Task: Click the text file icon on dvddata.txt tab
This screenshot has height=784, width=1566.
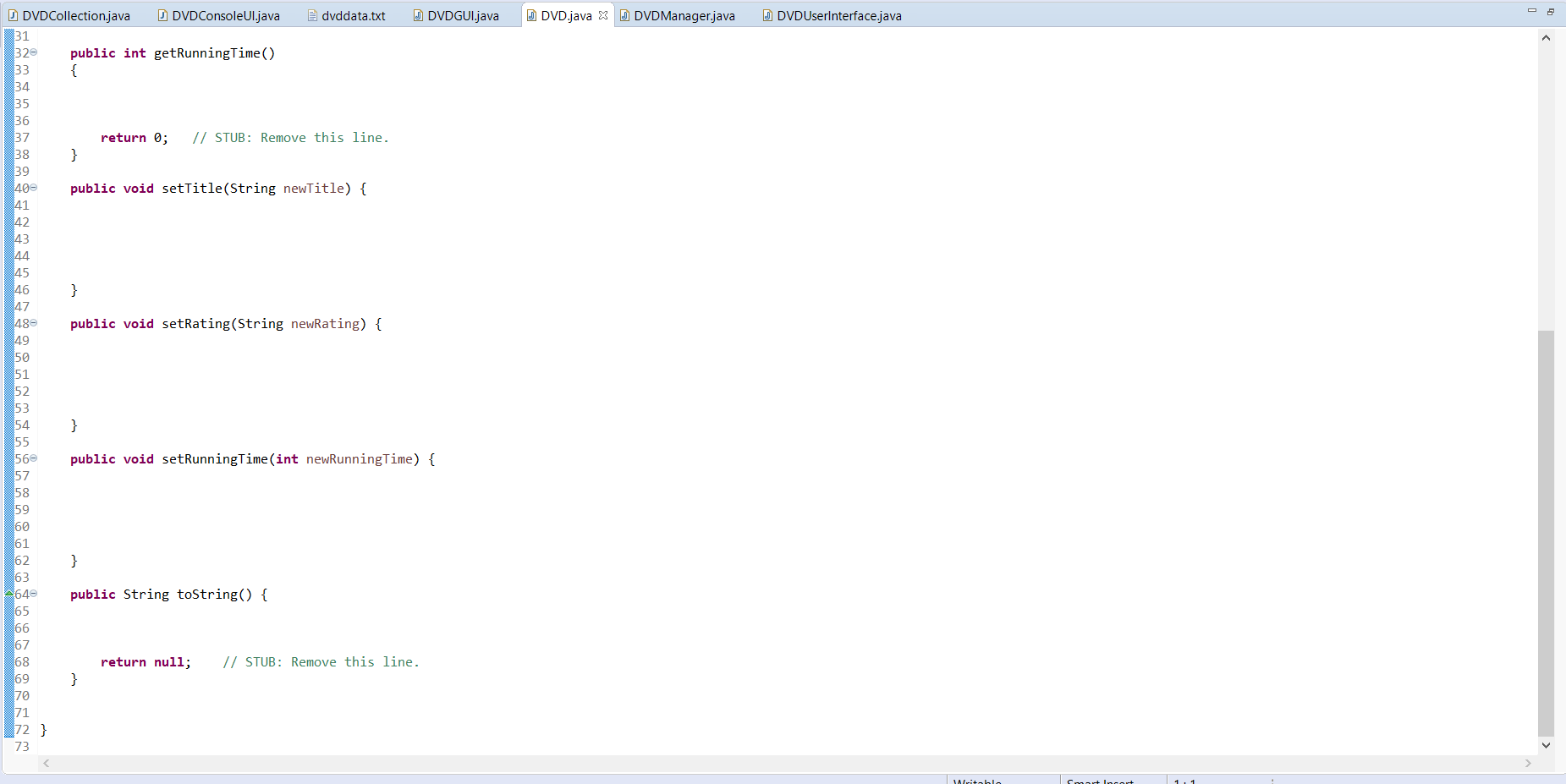Action: [x=313, y=14]
